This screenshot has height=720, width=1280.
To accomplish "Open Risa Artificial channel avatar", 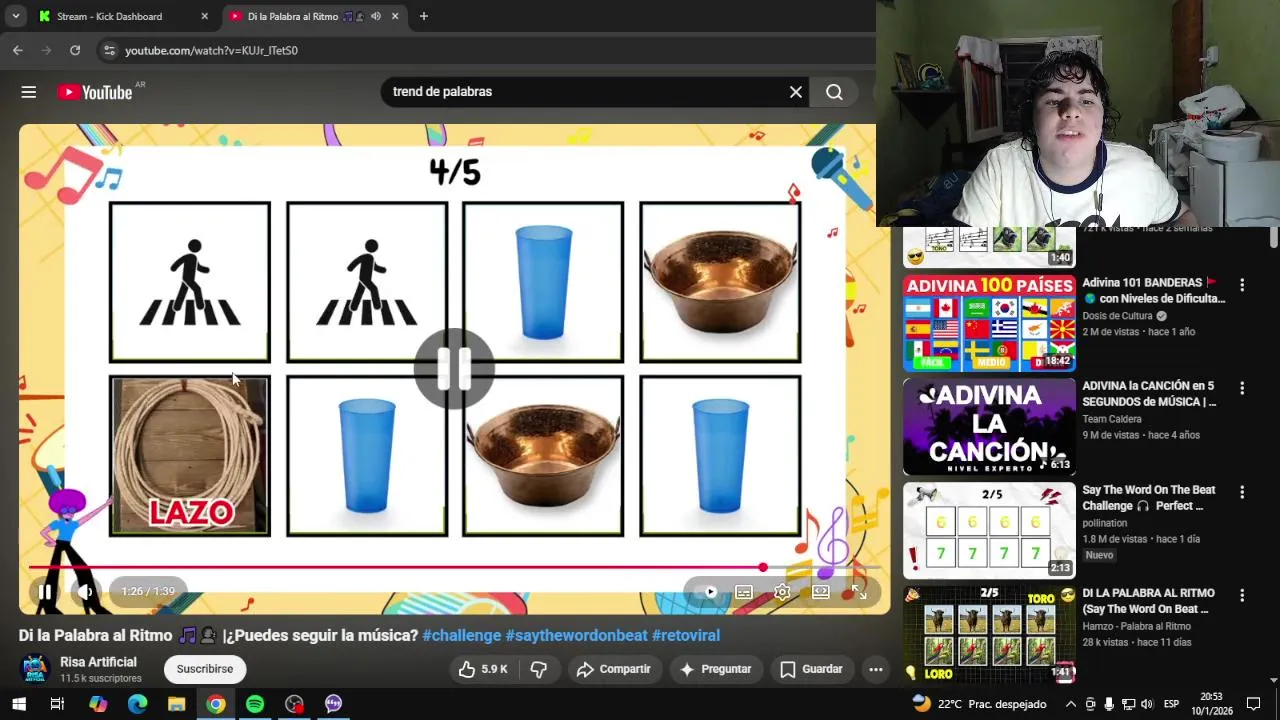I will point(35,669).
